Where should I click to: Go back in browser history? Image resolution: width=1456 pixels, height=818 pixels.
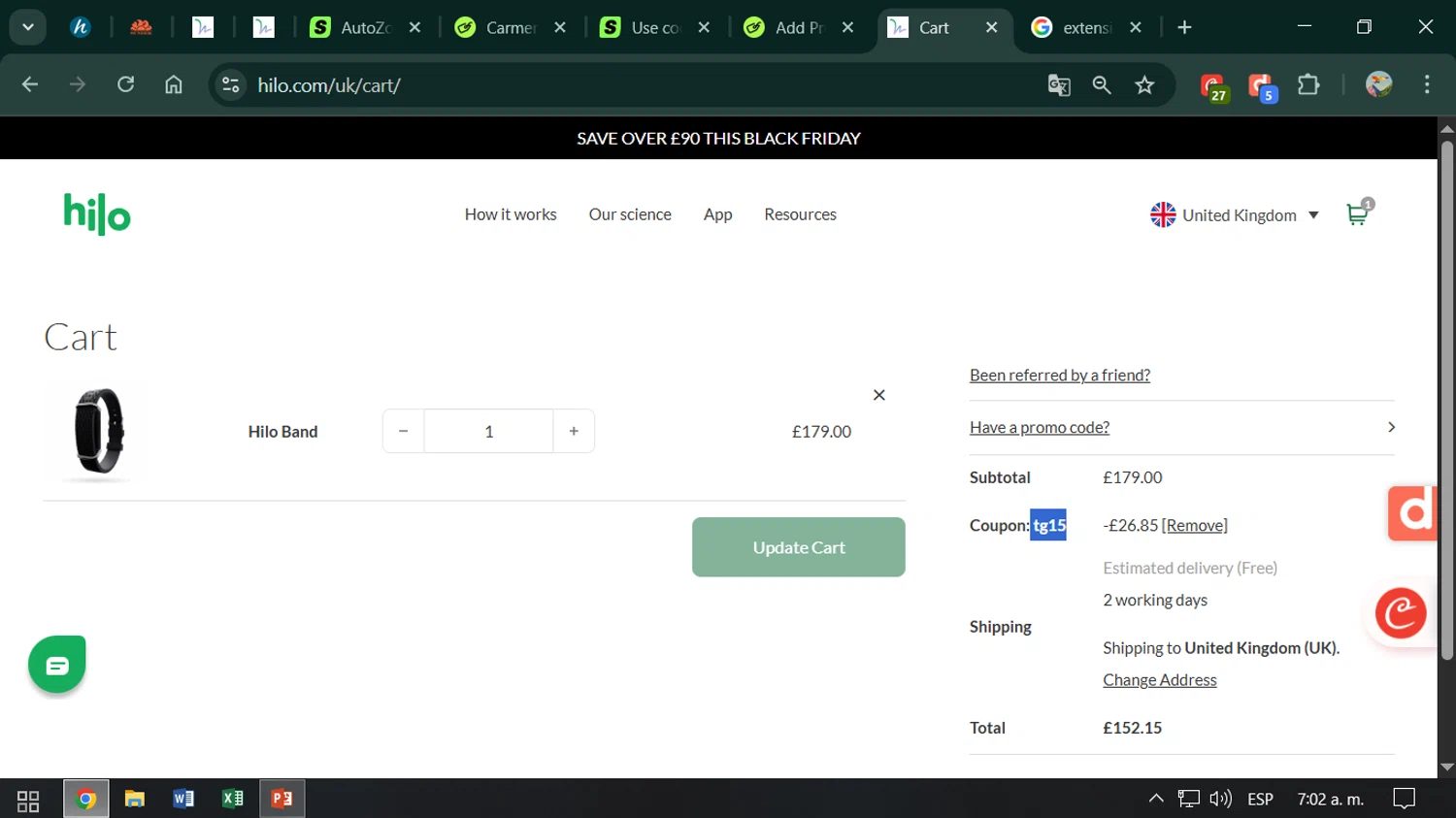click(x=30, y=84)
